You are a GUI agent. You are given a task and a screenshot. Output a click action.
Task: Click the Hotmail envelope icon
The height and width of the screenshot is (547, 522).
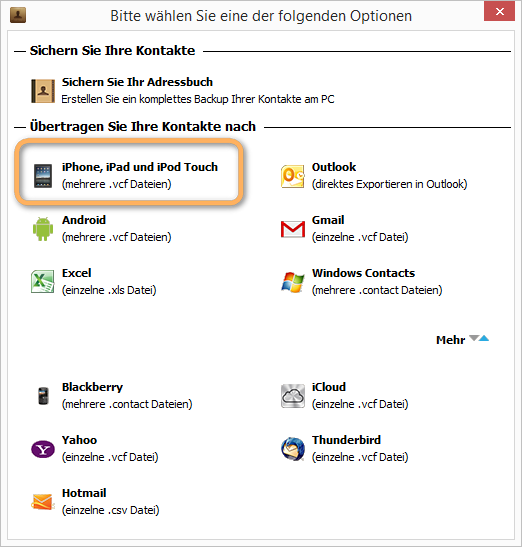[43, 502]
